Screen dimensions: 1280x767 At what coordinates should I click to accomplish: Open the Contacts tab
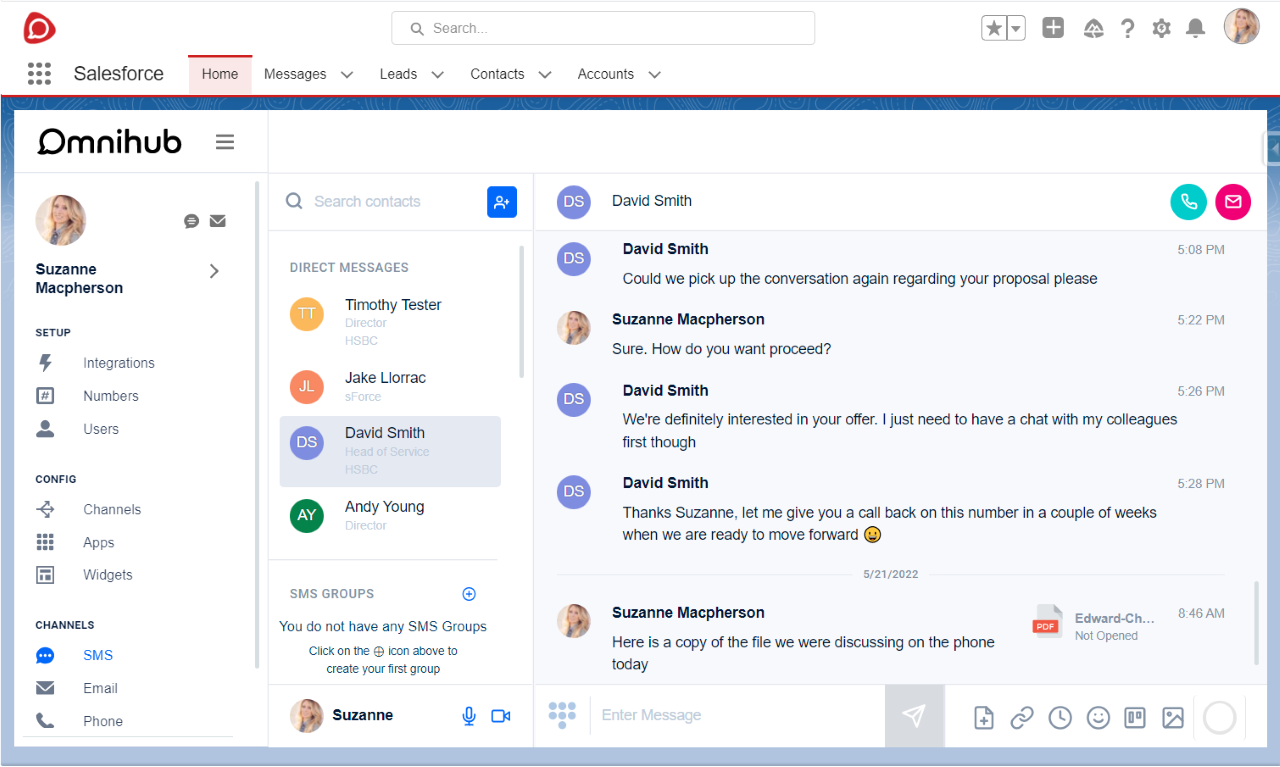click(x=497, y=74)
